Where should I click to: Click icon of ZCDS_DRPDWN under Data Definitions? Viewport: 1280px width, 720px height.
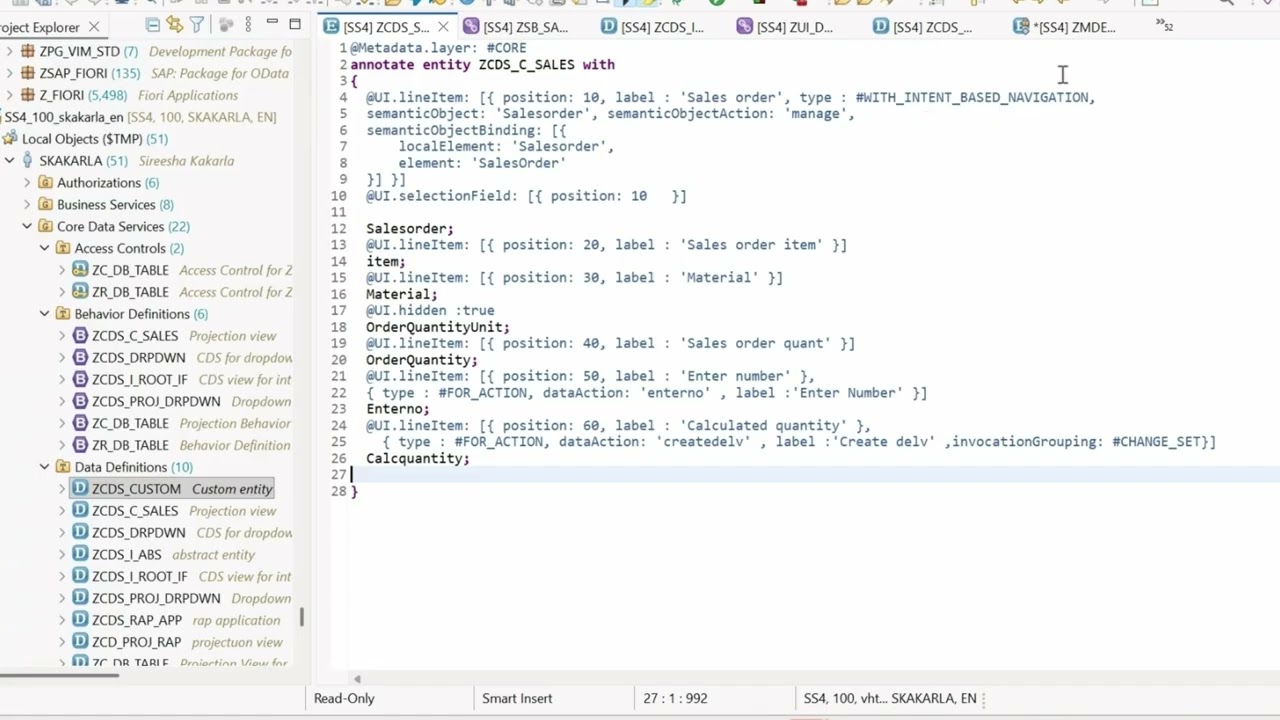tap(80, 533)
